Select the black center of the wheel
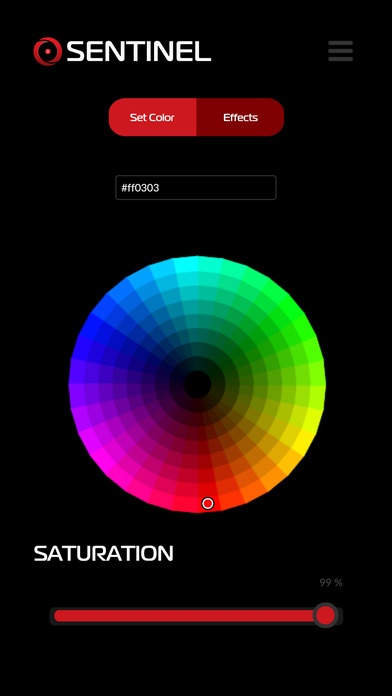This screenshot has height=696, width=392. pos(197,384)
